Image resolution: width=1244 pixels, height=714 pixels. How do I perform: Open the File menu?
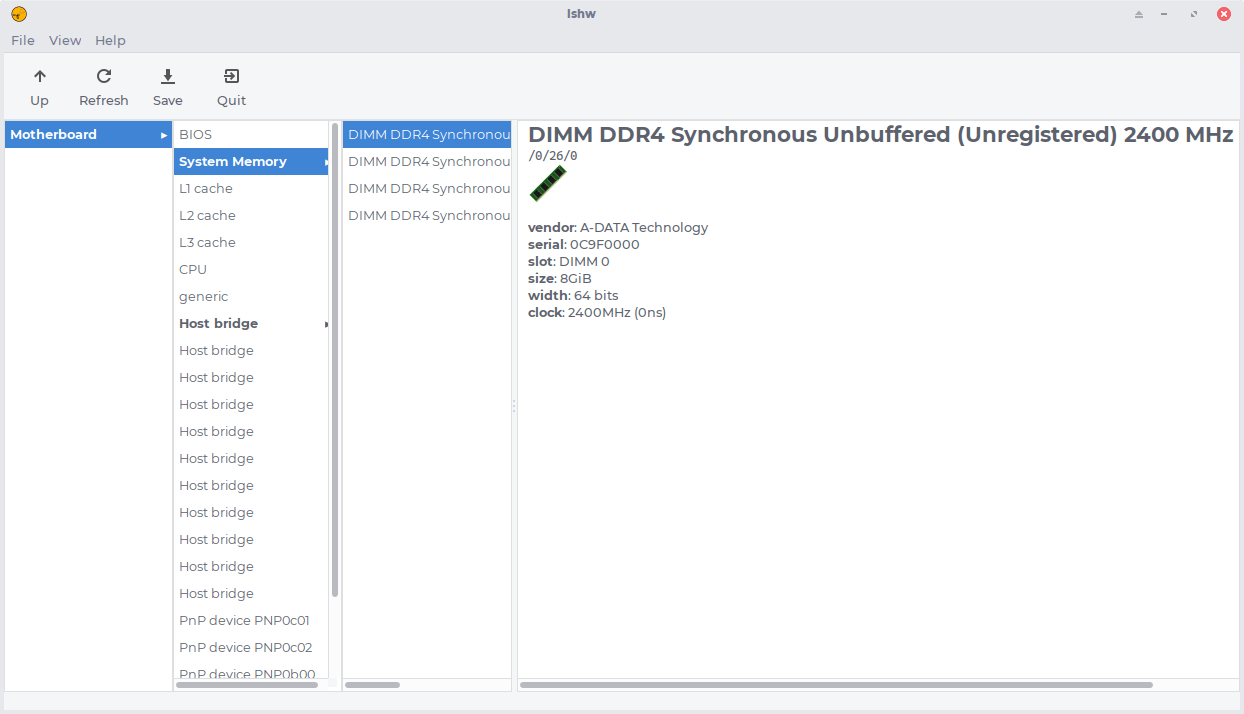23,40
